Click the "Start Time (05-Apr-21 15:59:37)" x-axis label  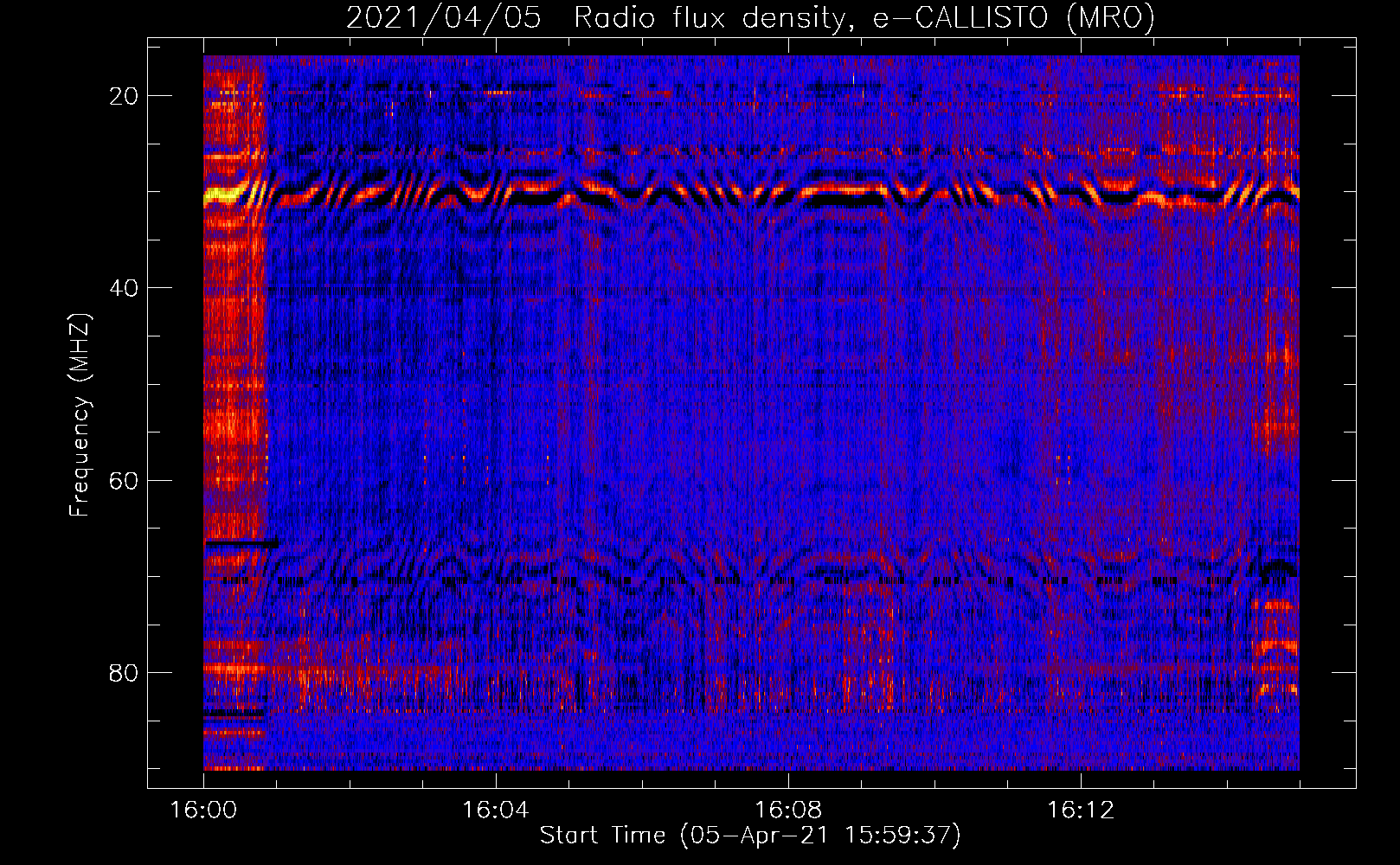(x=750, y=836)
